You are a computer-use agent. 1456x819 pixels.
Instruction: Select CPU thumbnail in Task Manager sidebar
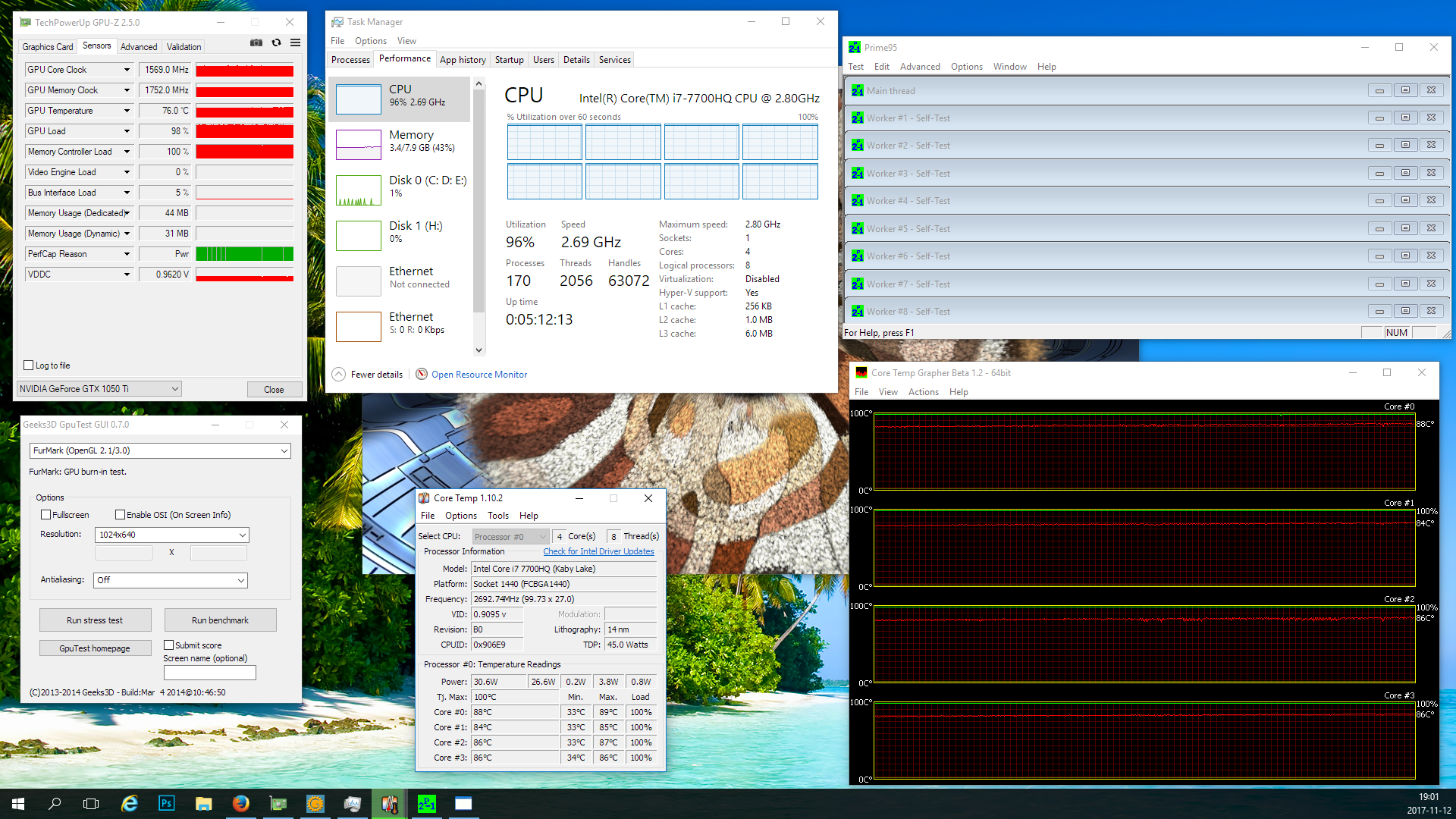pos(359,99)
